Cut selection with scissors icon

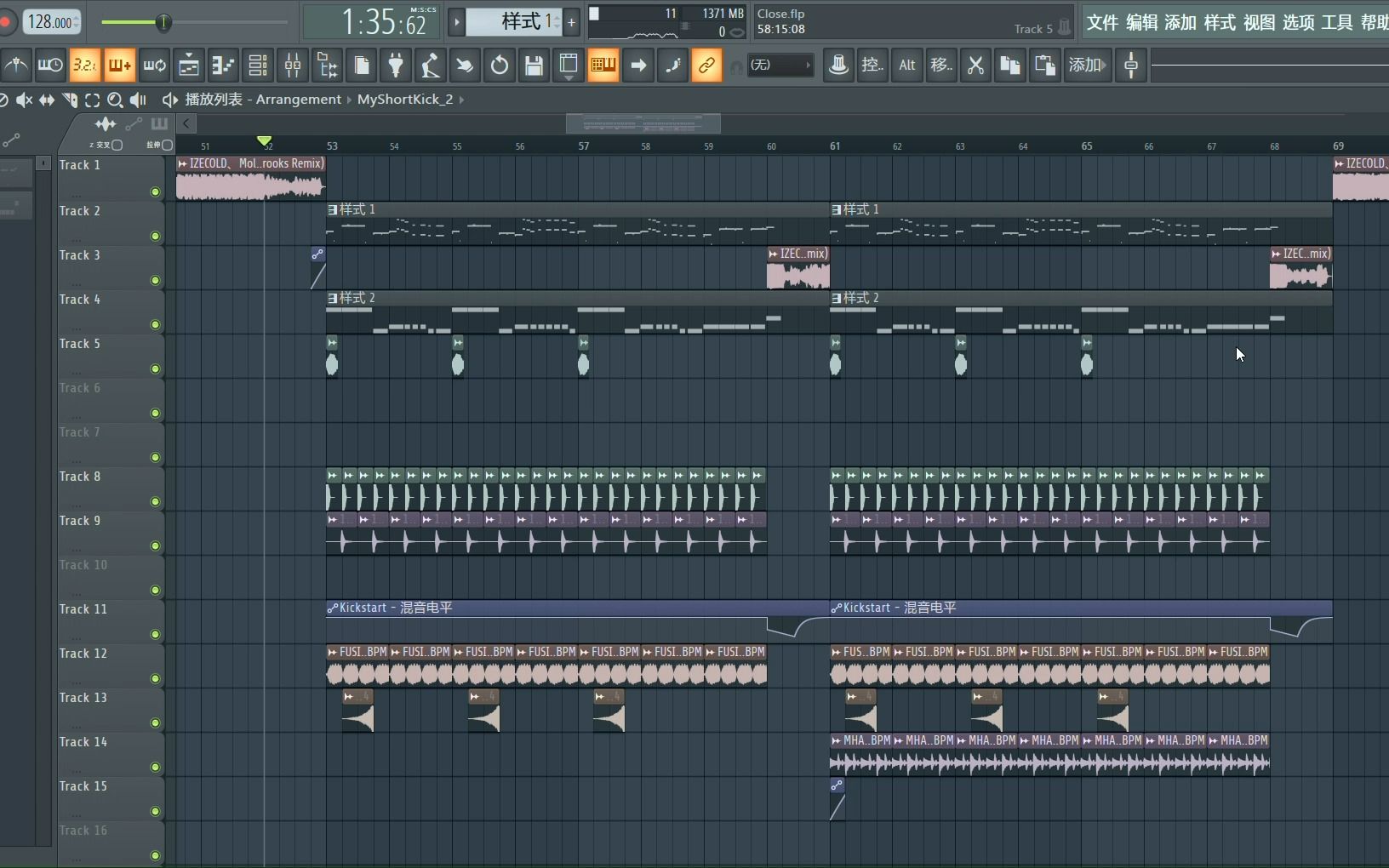point(976,66)
